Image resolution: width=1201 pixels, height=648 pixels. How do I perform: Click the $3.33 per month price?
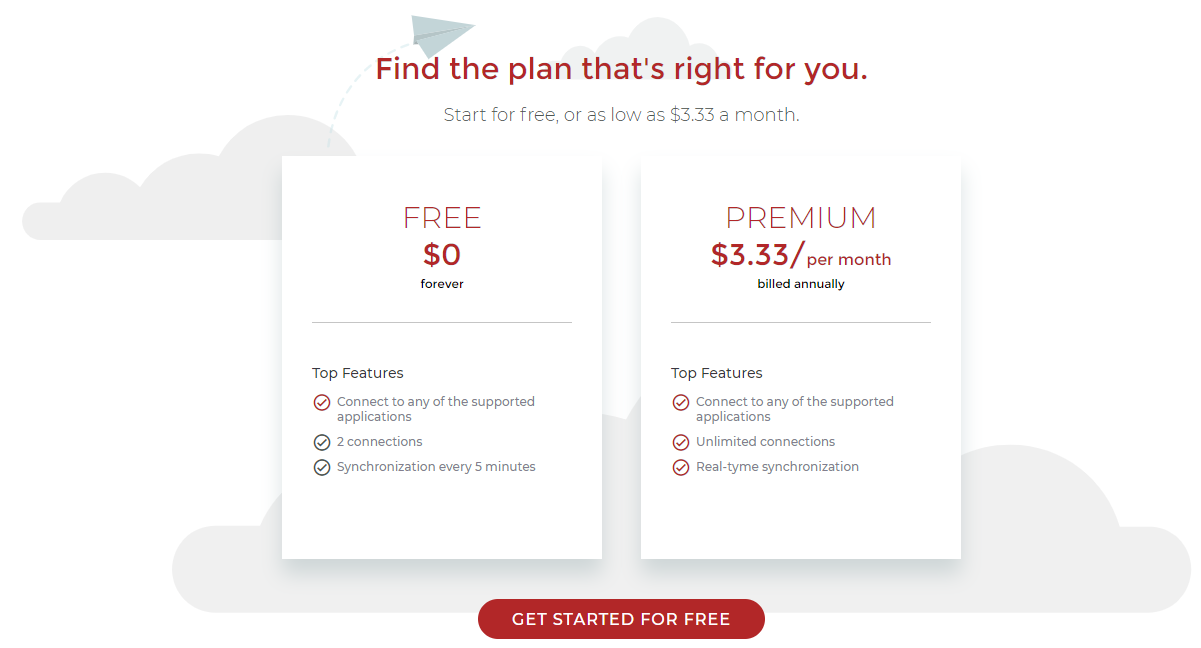pos(801,256)
